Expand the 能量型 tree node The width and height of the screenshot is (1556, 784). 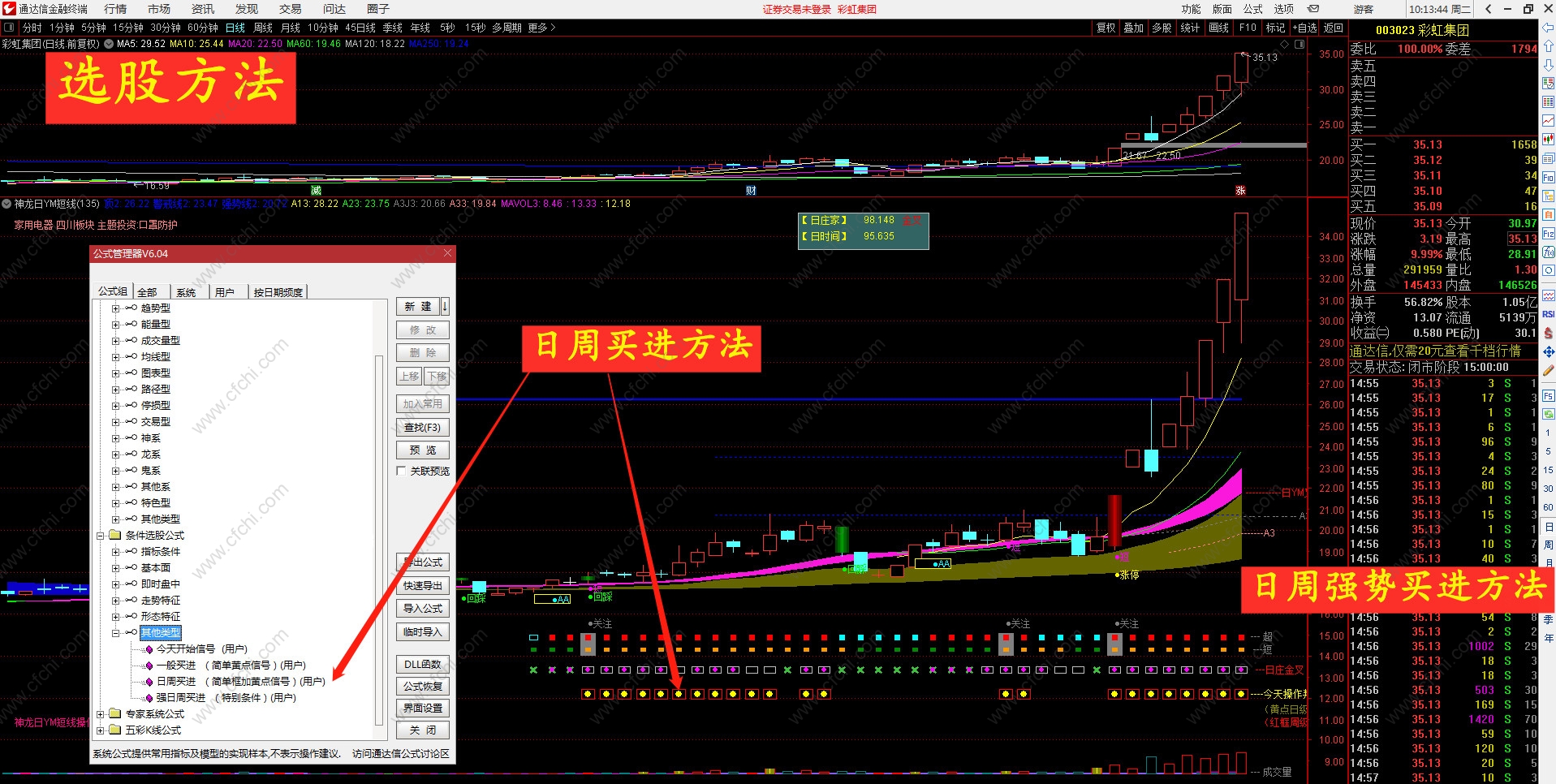click(115, 325)
